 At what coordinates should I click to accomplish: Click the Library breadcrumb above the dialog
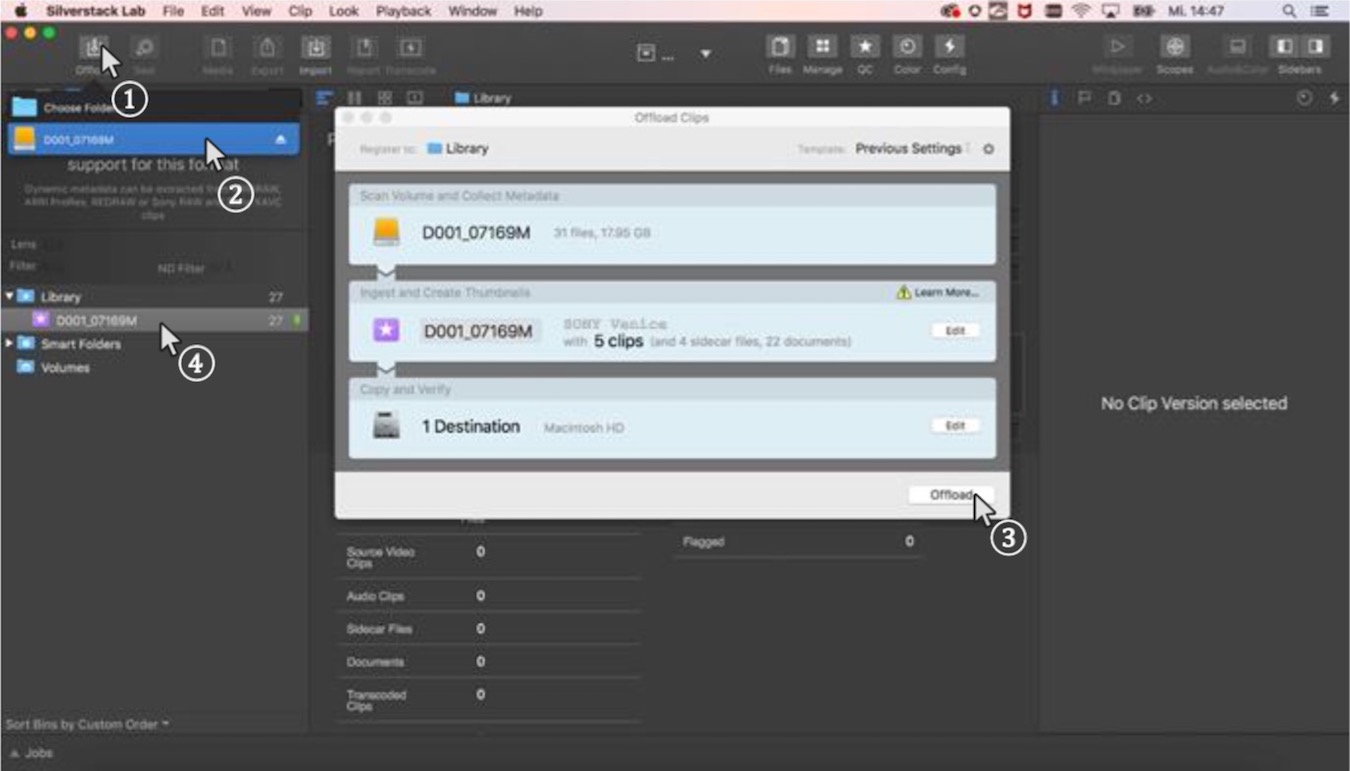pyautogui.click(x=483, y=98)
